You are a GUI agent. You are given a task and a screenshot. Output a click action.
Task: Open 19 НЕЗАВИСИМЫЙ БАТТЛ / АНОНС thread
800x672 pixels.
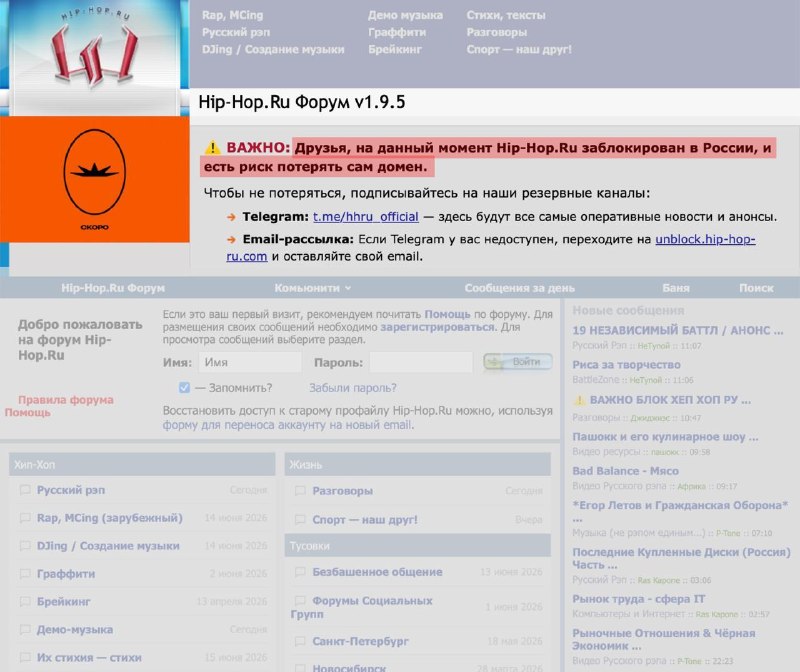coord(678,331)
